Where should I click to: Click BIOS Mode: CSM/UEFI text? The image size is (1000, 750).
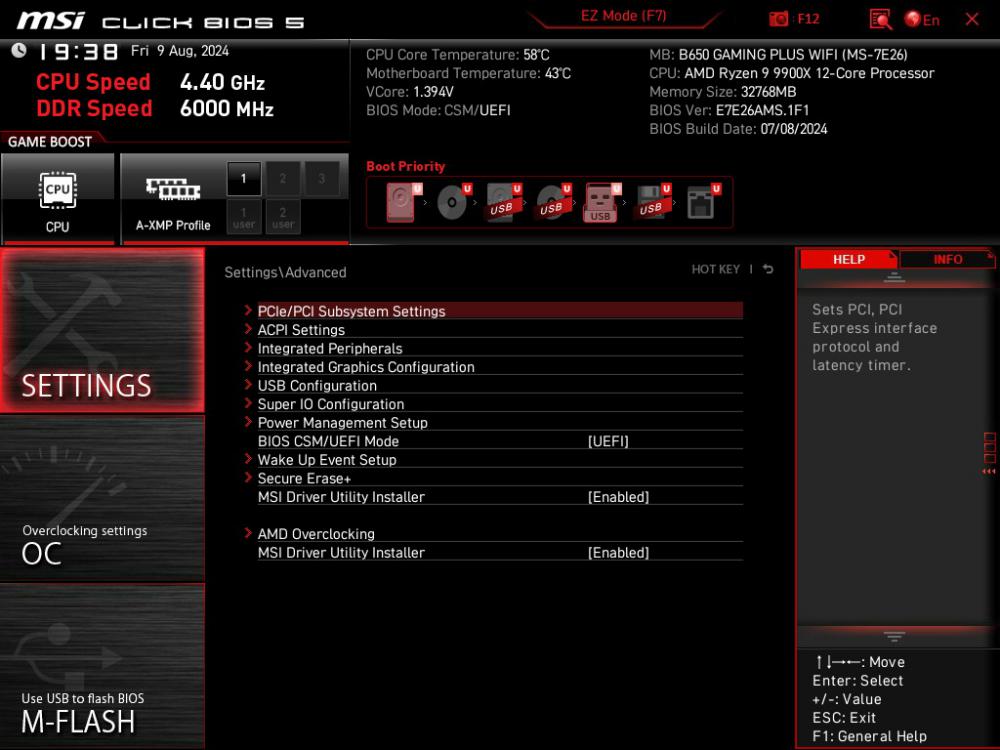click(x=438, y=110)
